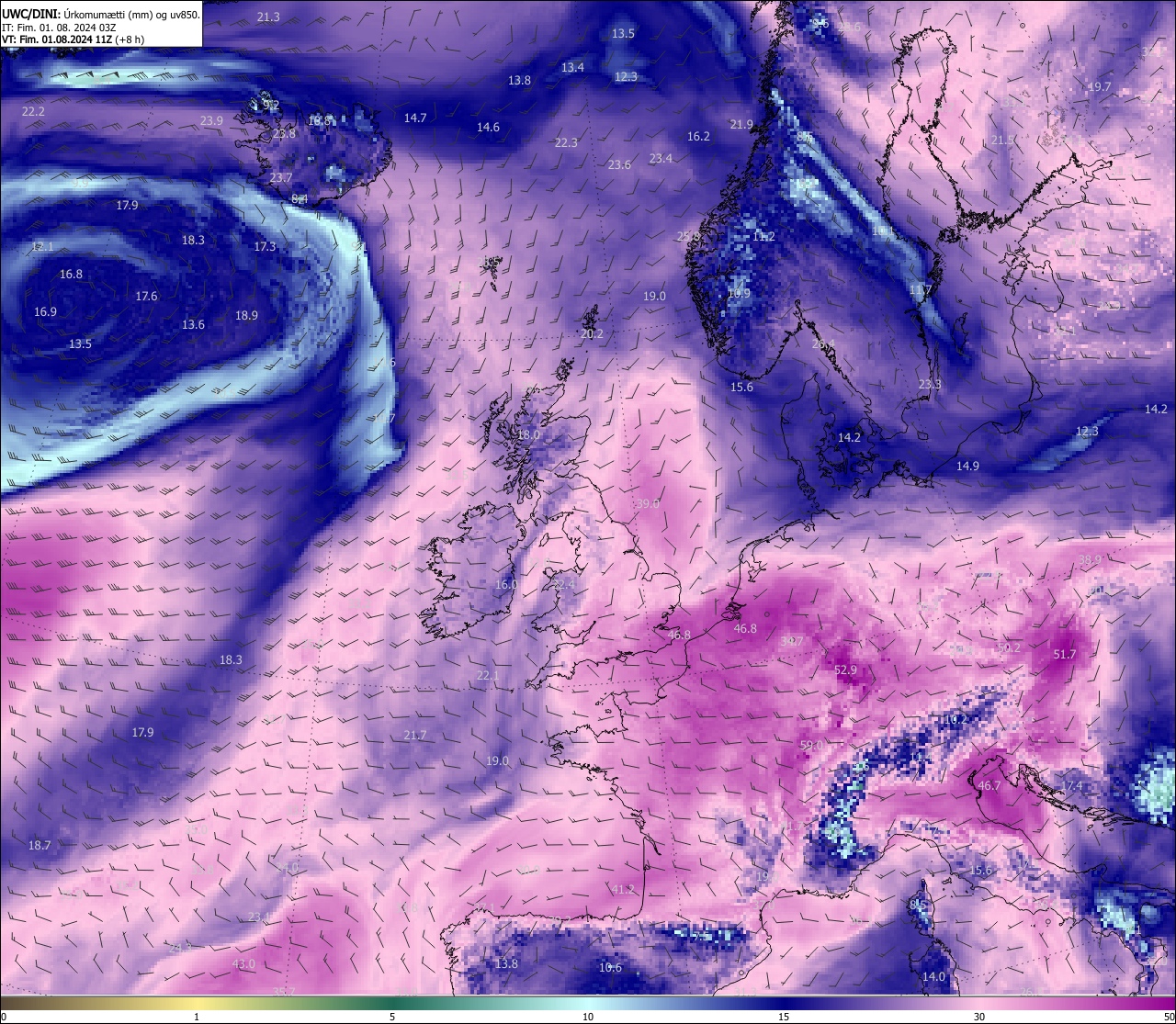Screen dimensions: 1176x1024
Task: Click the 22.2 value label
Action: (x=33, y=111)
